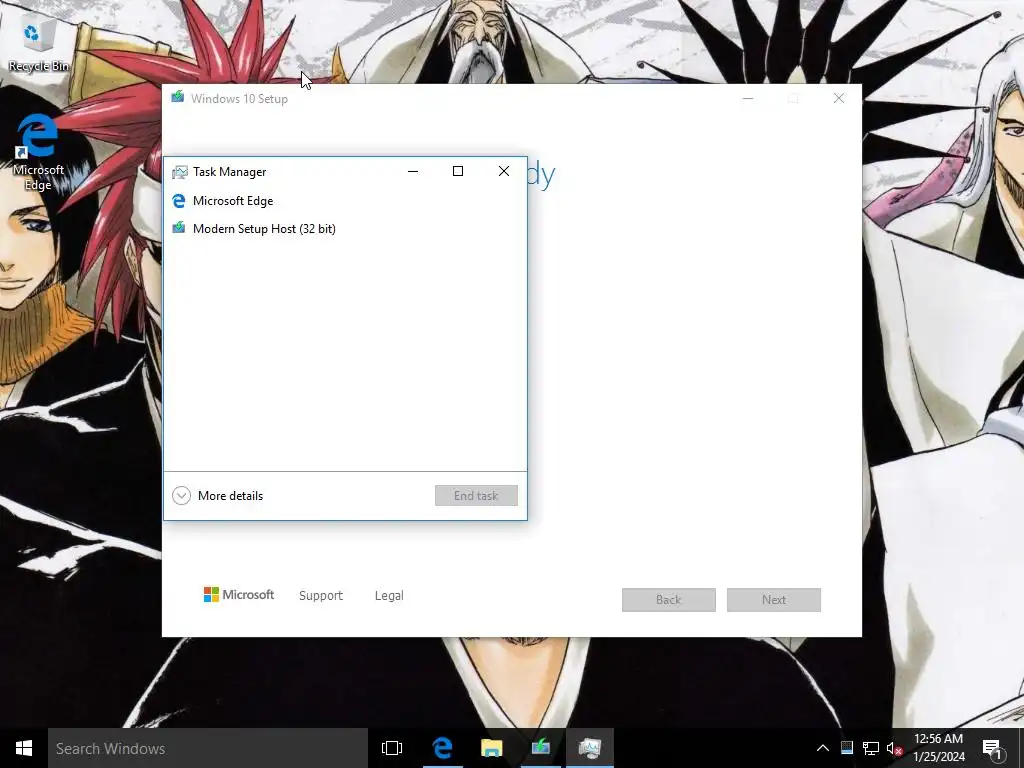Open Microsoft Edge from the taskbar
The width and height of the screenshot is (1024, 768).
click(x=442, y=748)
